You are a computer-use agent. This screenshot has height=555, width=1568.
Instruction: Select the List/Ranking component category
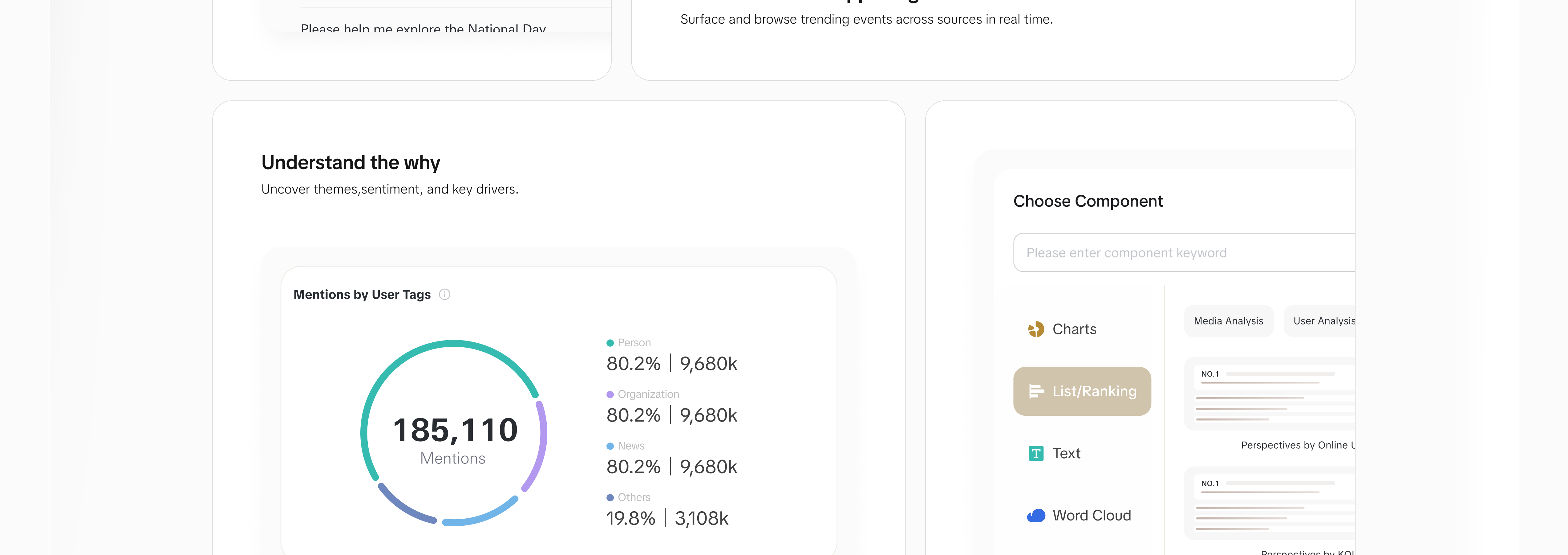[1082, 391]
